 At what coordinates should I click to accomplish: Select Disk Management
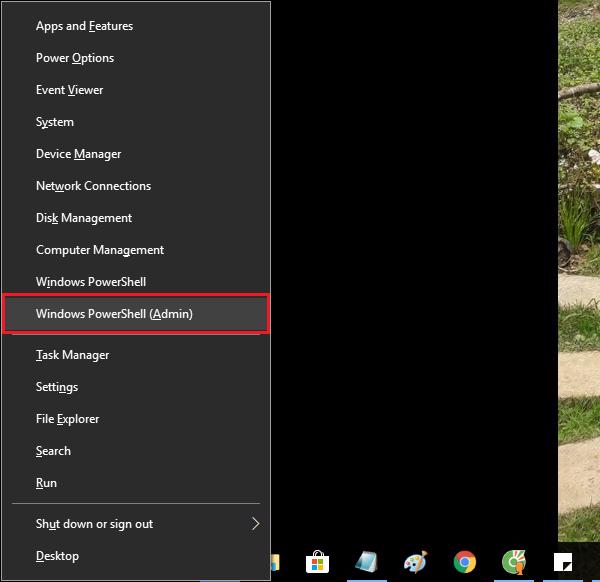point(84,218)
